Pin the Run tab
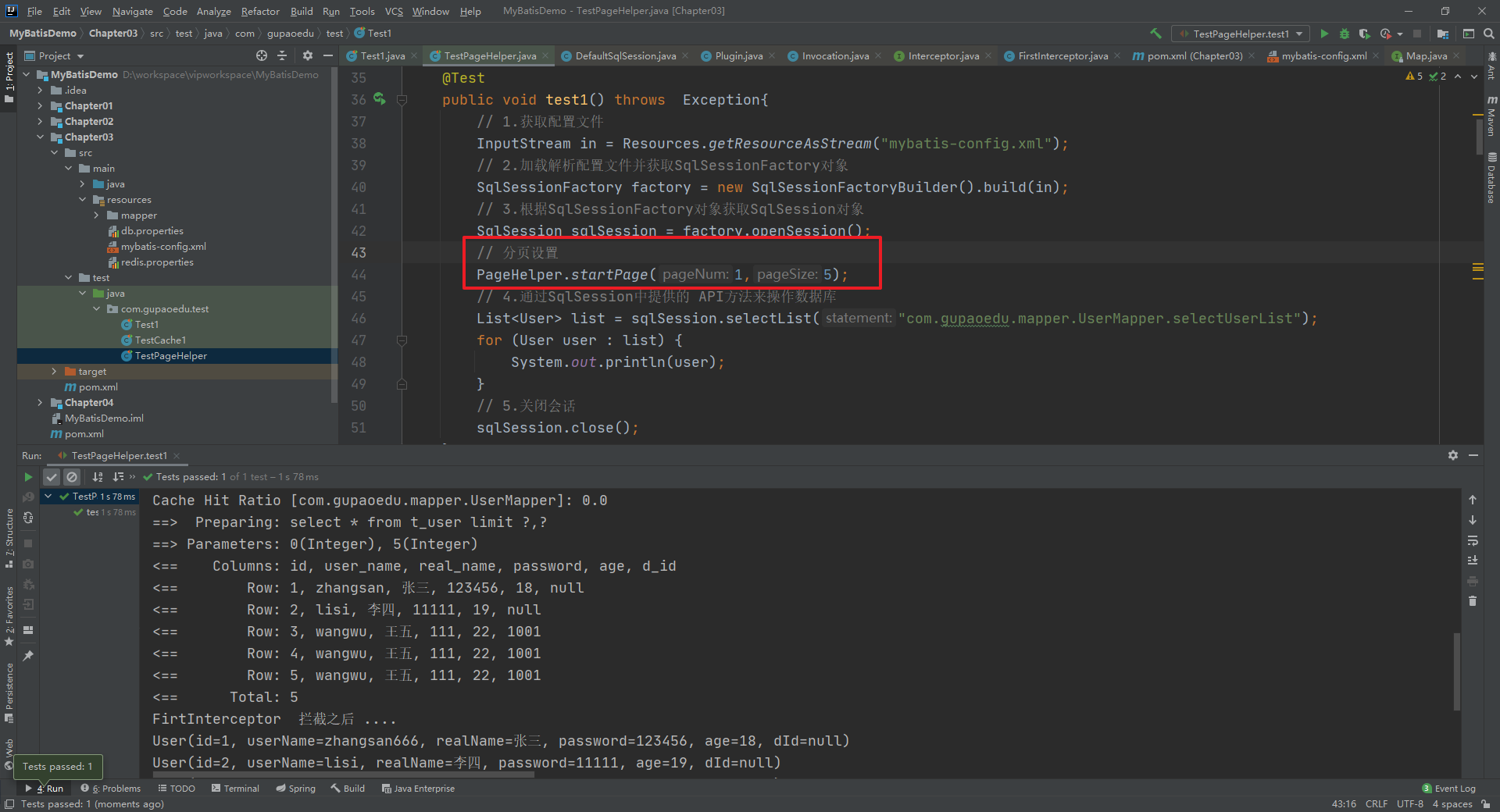 tap(28, 656)
